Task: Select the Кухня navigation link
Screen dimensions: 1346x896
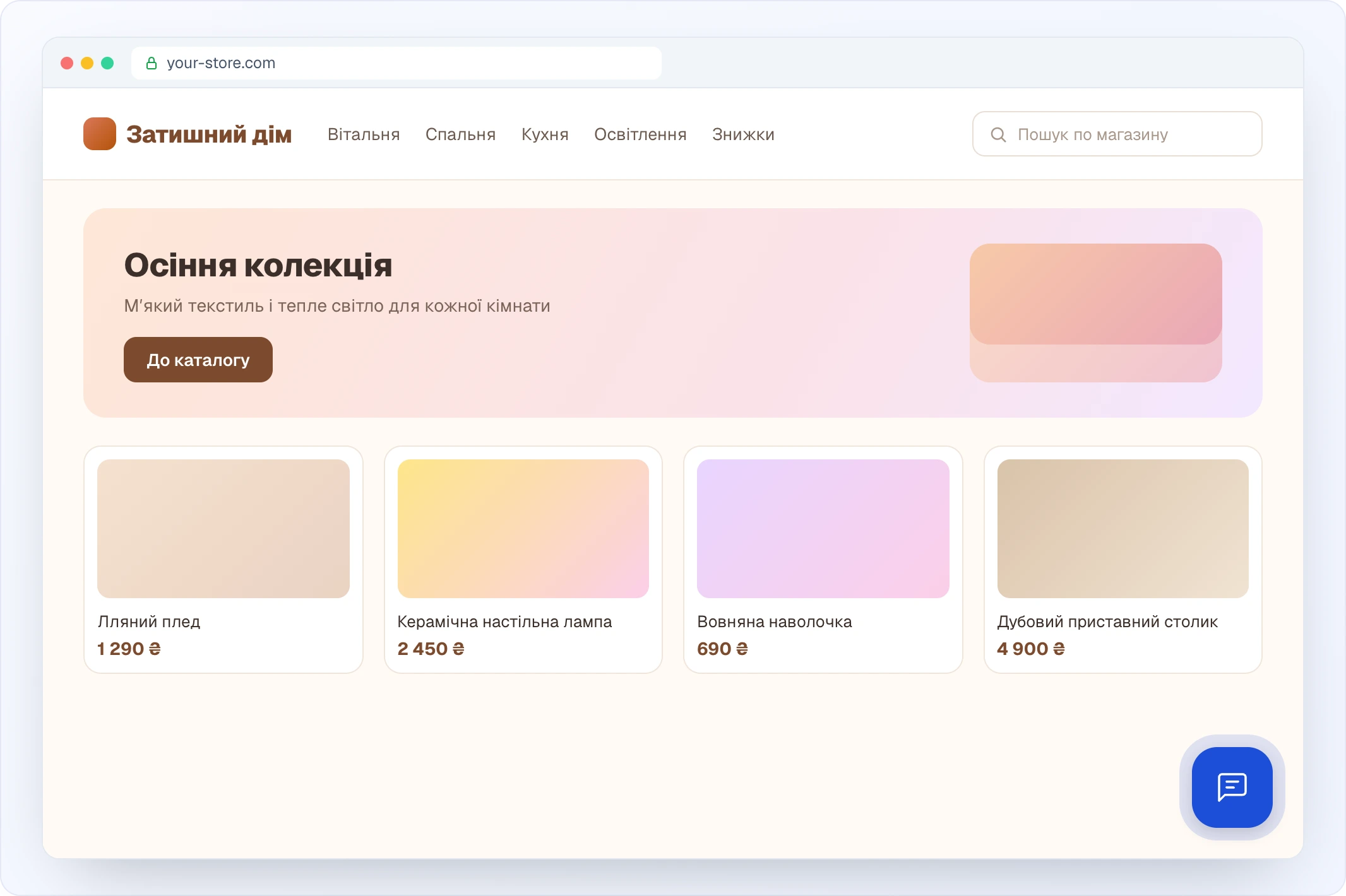Action: (x=545, y=134)
